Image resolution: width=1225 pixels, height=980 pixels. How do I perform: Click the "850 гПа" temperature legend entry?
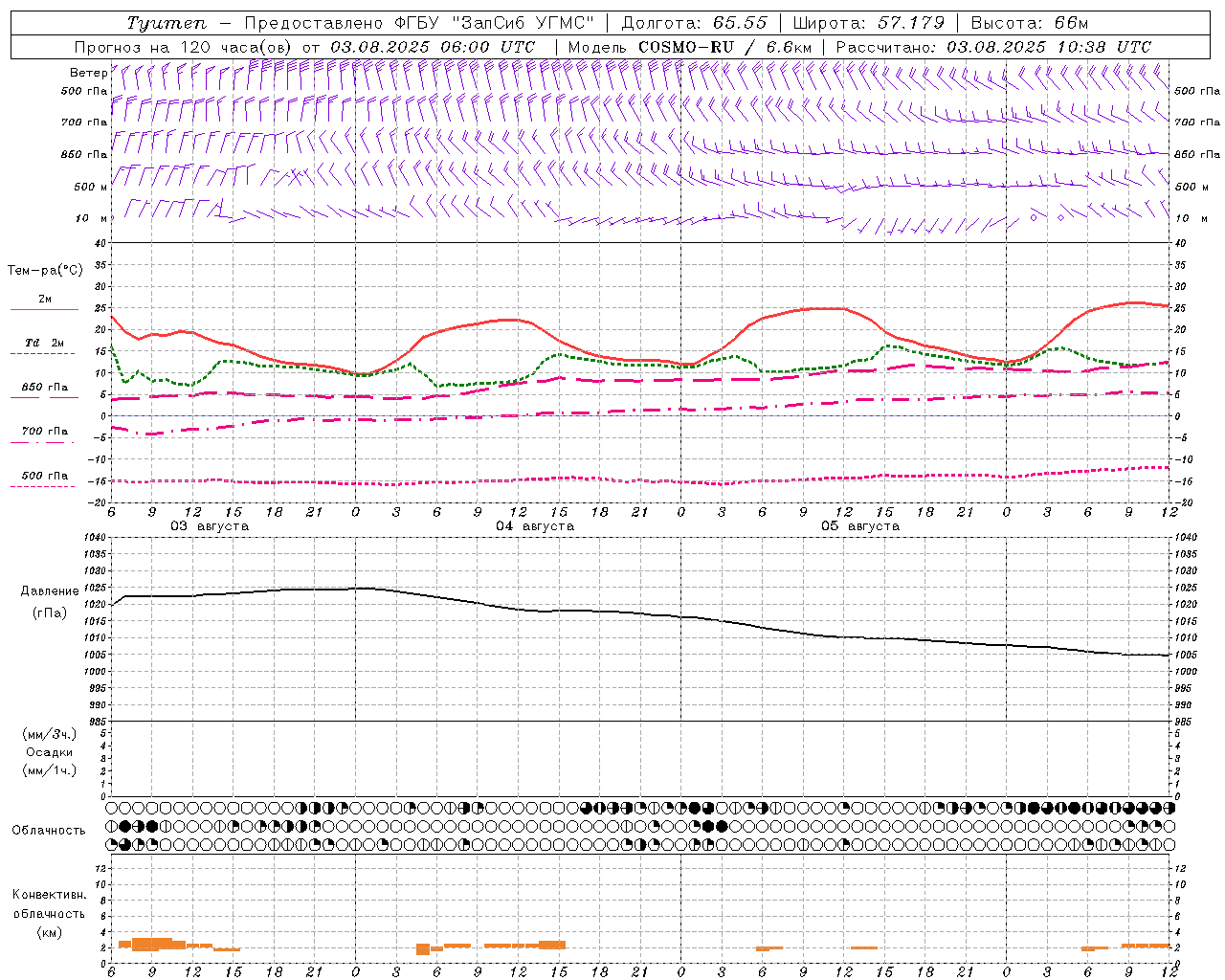click(x=45, y=388)
